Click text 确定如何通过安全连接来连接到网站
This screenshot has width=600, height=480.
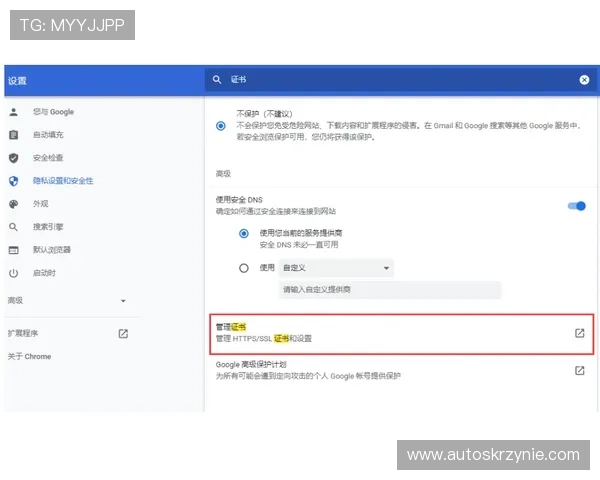click(x=276, y=211)
